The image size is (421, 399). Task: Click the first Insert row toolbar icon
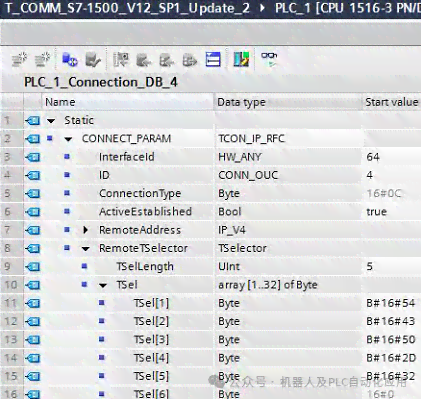(19, 59)
